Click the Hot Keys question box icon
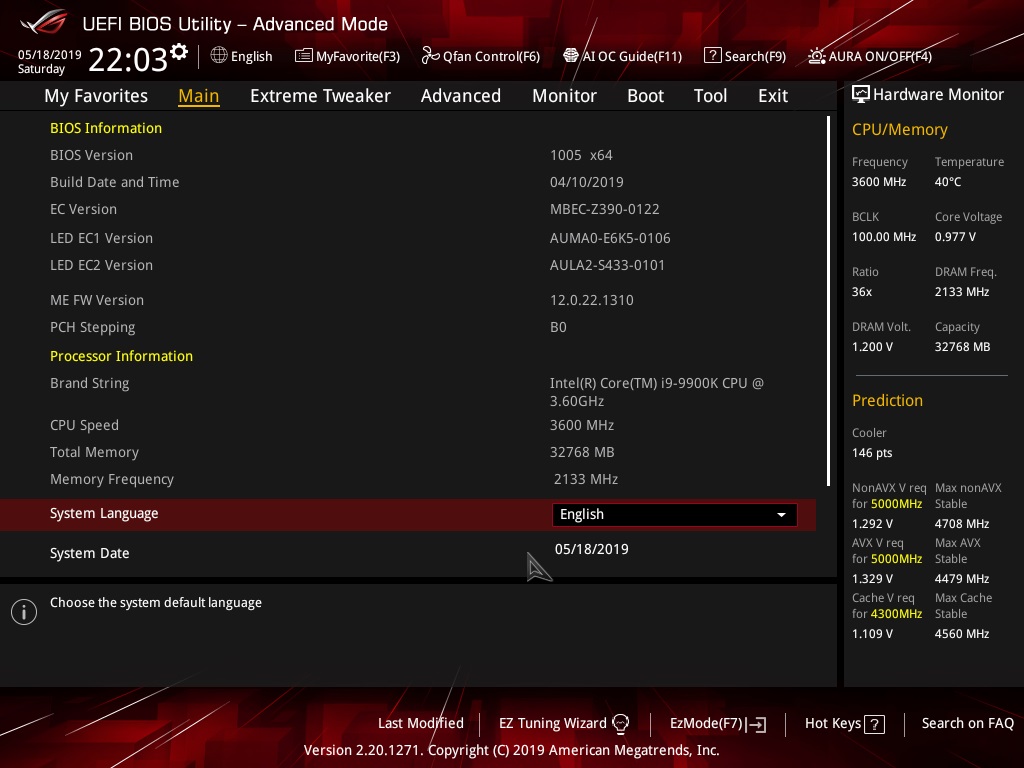This screenshot has height=768, width=1024. tap(874, 724)
